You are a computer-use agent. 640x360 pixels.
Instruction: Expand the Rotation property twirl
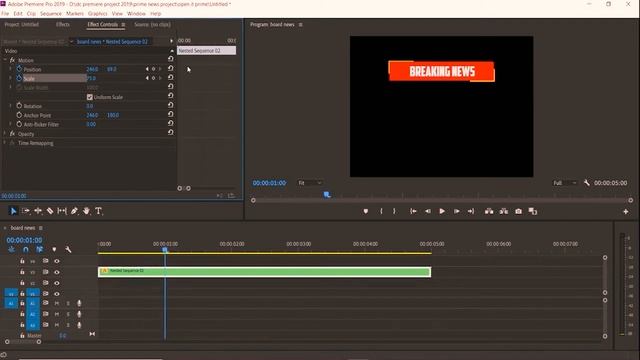[11, 106]
